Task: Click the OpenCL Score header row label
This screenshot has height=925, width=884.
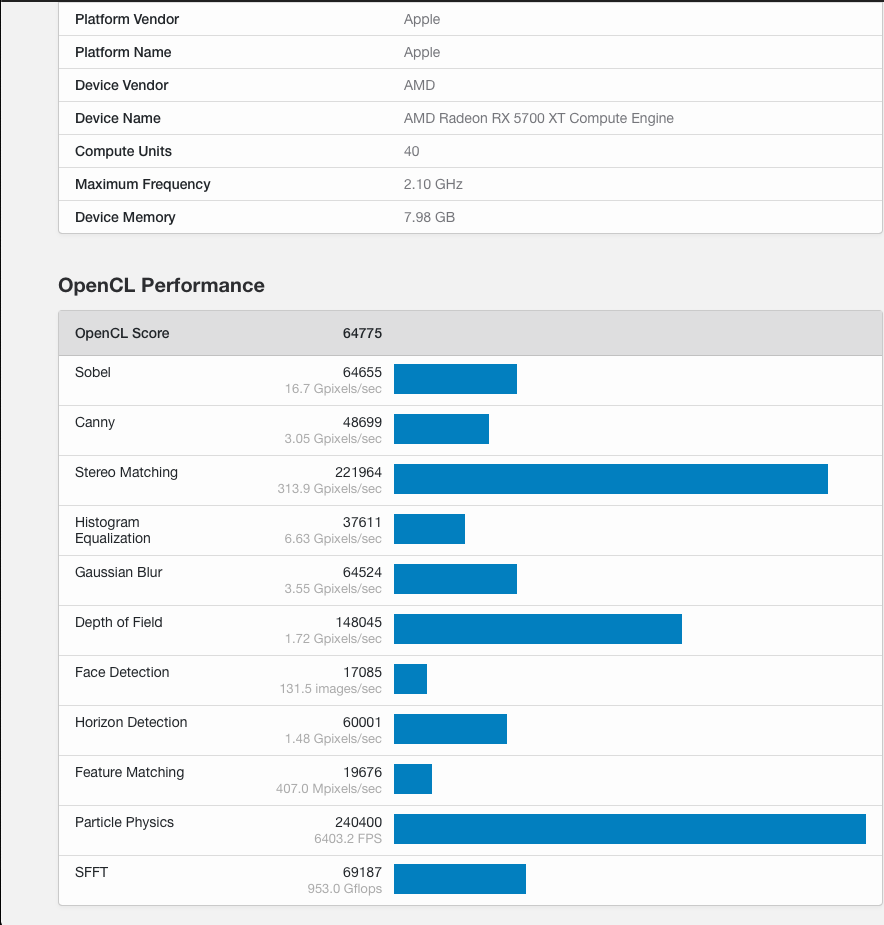Action: tap(122, 333)
